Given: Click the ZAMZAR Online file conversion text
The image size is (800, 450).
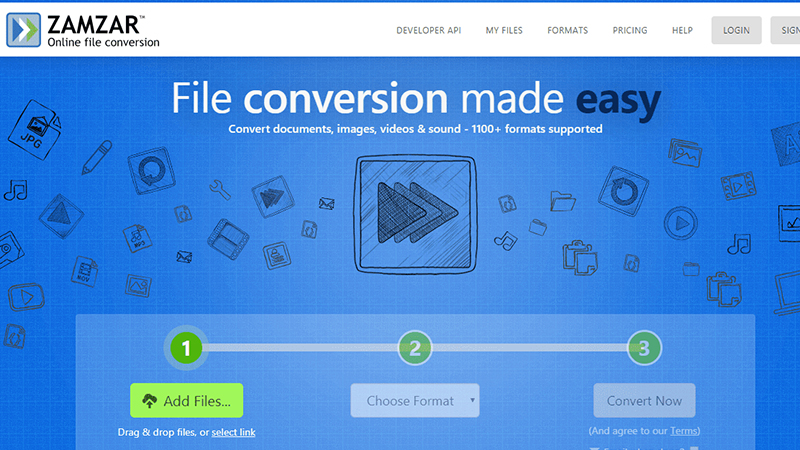Looking at the screenshot, I should (x=104, y=31).
